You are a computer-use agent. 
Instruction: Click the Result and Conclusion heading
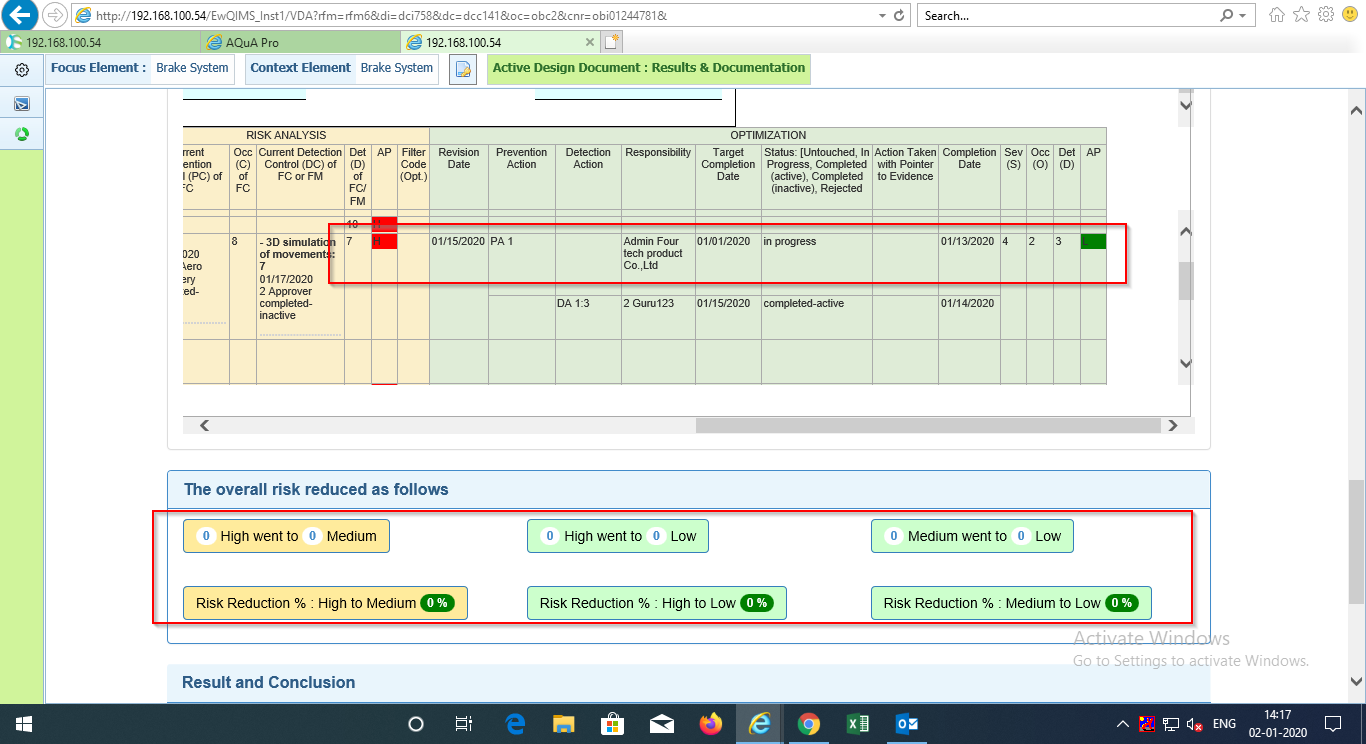268,682
